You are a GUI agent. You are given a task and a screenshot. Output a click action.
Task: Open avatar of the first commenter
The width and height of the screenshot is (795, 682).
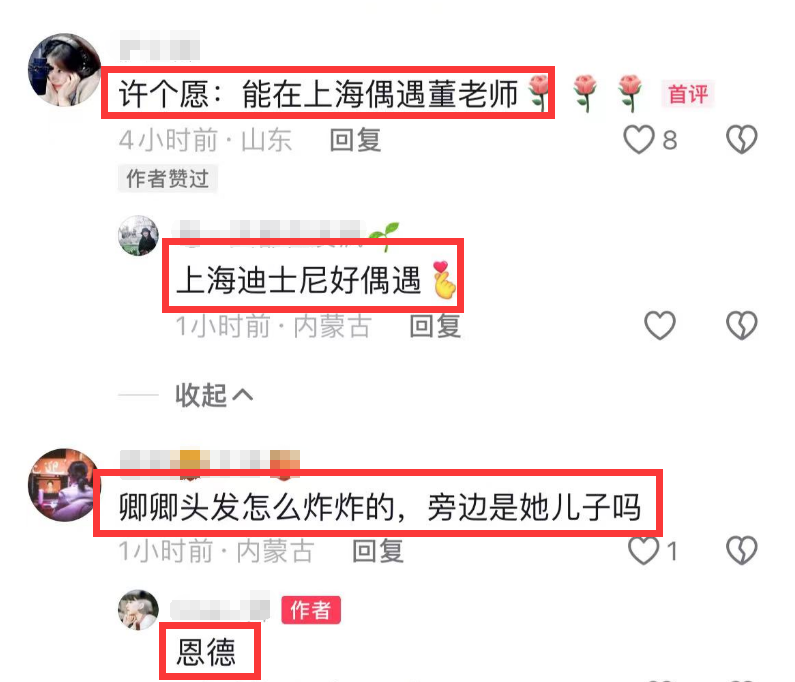point(64,70)
